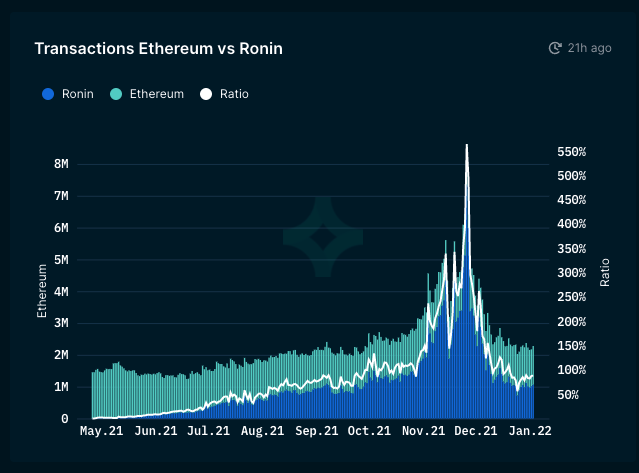Click the '21h ago' timestamp
The width and height of the screenshot is (639, 473).
pyautogui.click(x=589, y=48)
